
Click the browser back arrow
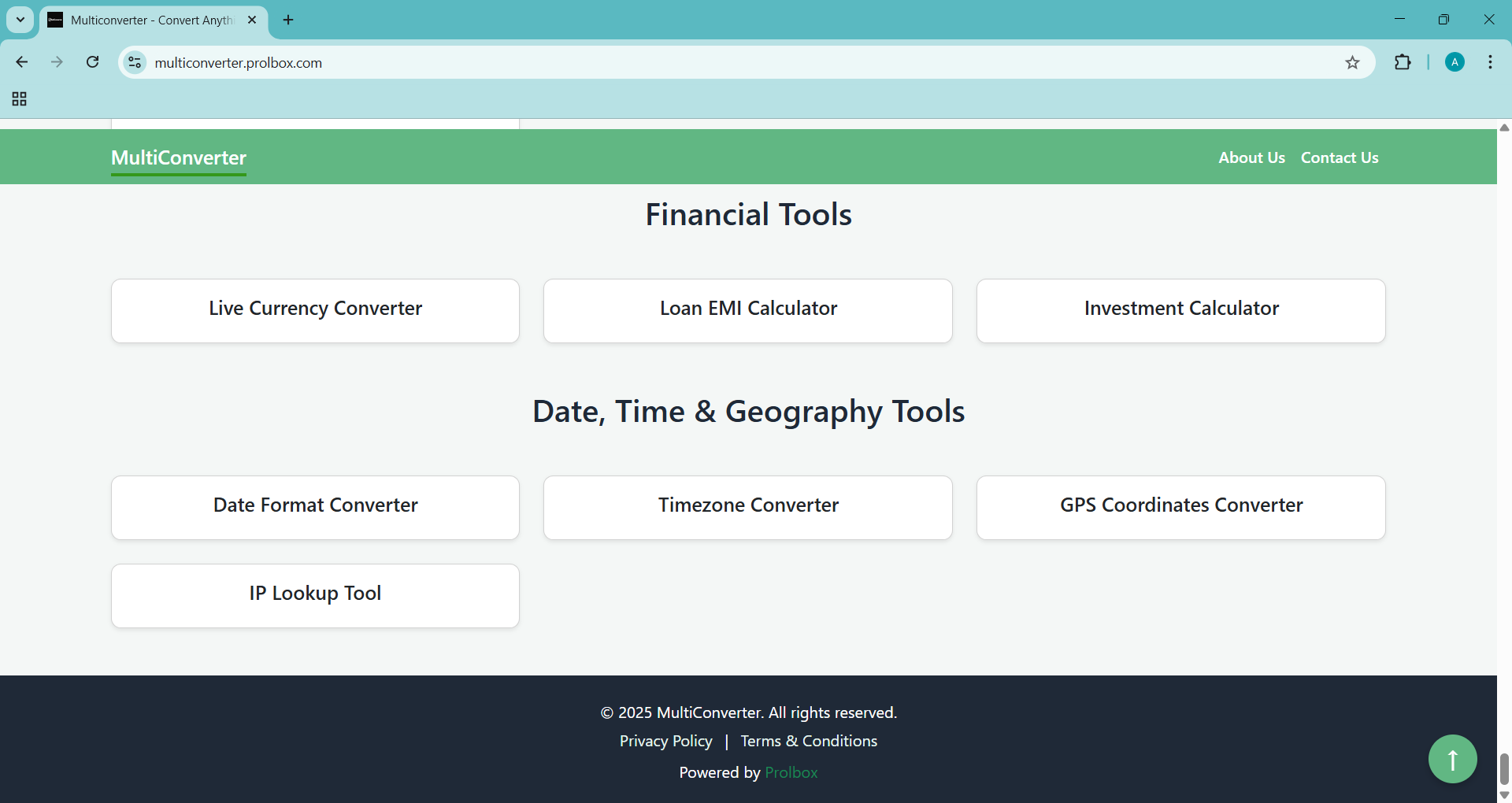coord(22,62)
